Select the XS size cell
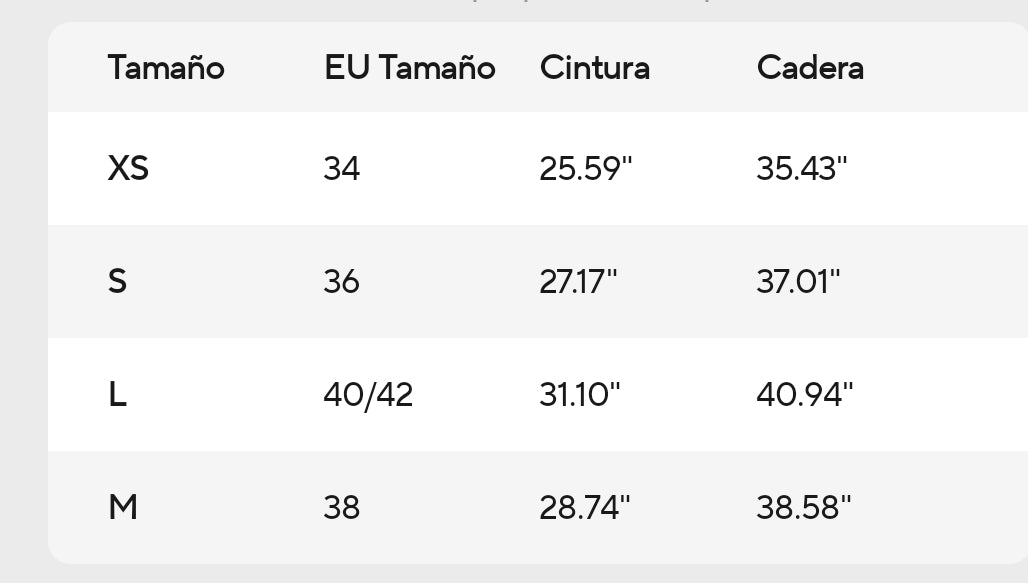The image size is (1028, 583). click(128, 168)
